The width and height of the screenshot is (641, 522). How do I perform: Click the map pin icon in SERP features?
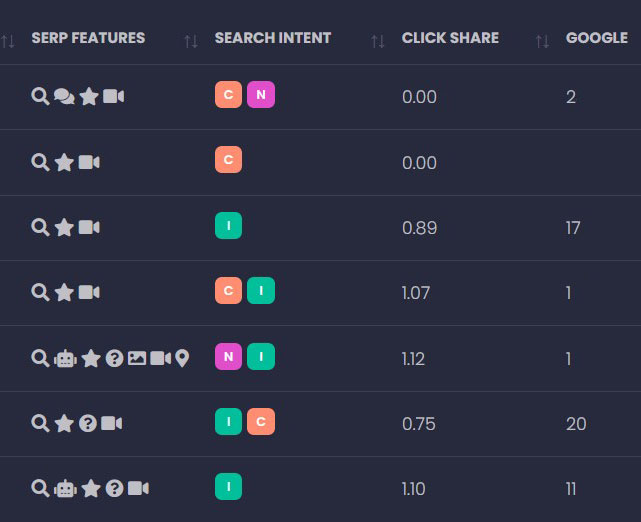[x=182, y=358]
